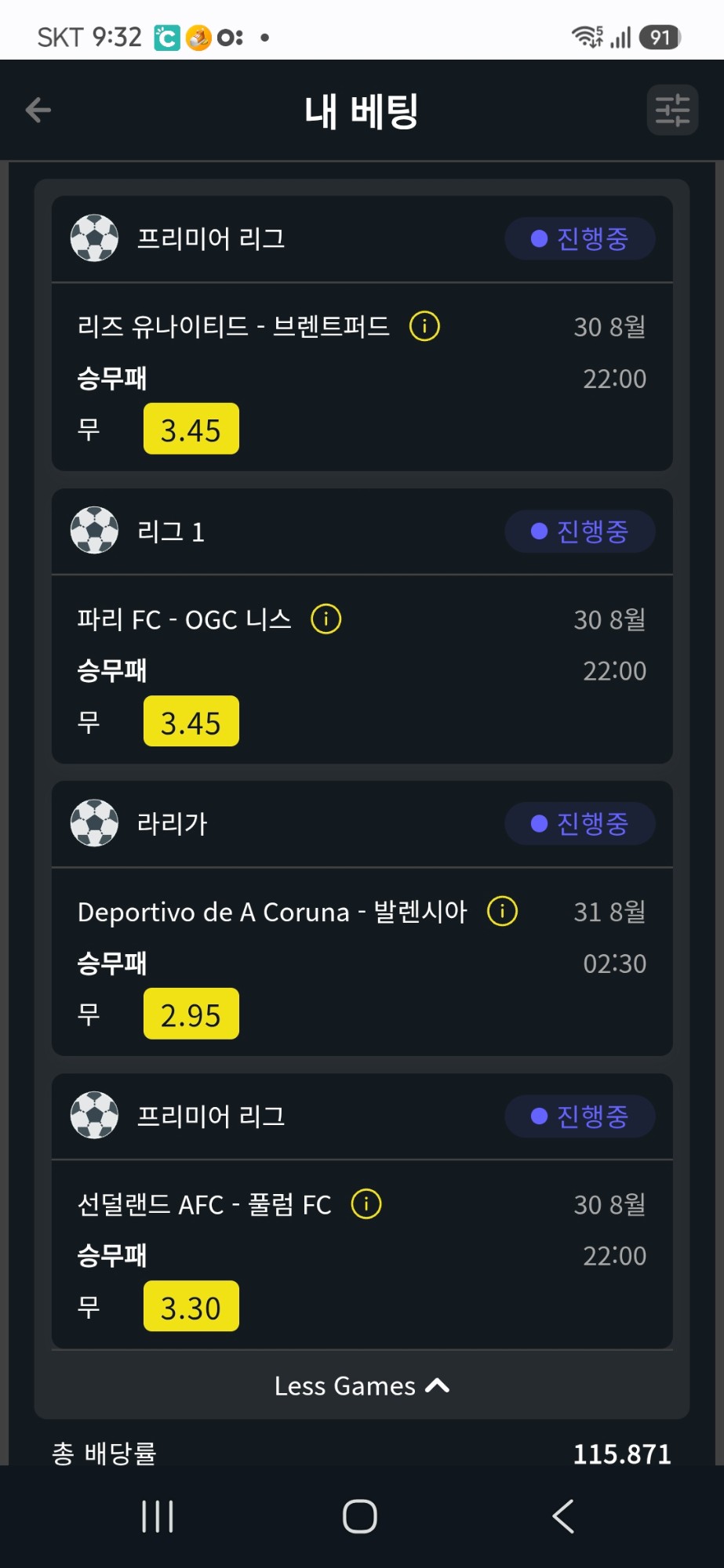Image resolution: width=724 pixels, height=1568 pixels.
Task: Click the chevron next to Less Games
Action: coord(438,1385)
